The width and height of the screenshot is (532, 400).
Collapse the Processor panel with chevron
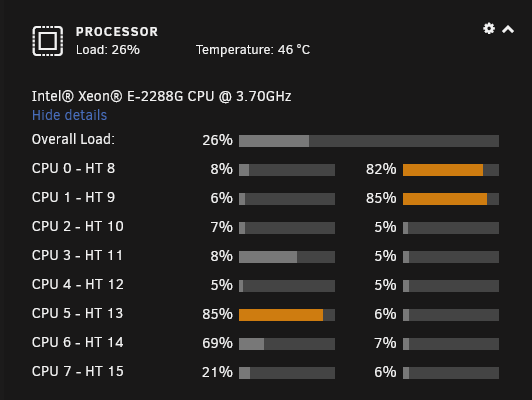point(508,29)
